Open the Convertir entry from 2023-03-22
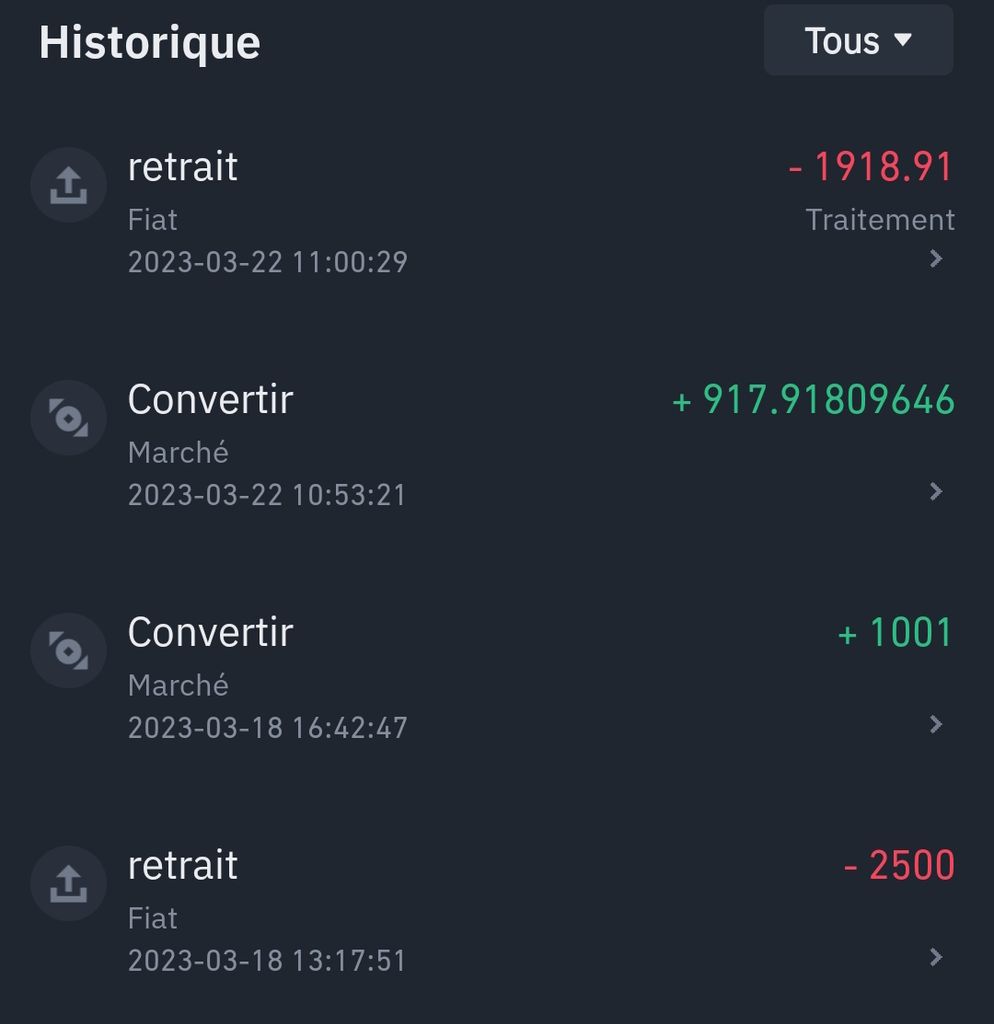Image resolution: width=994 pixels, height=1024 pixels. [x=210, y=400]
